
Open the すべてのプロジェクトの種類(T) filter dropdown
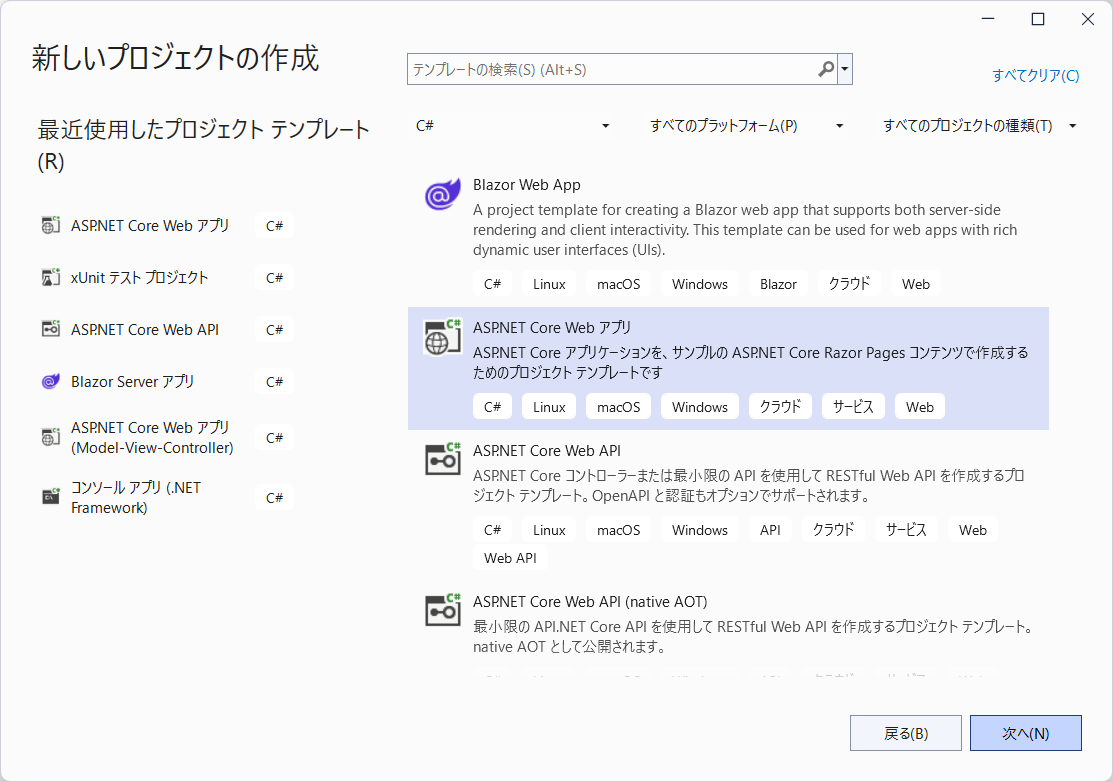pos(980,126)
